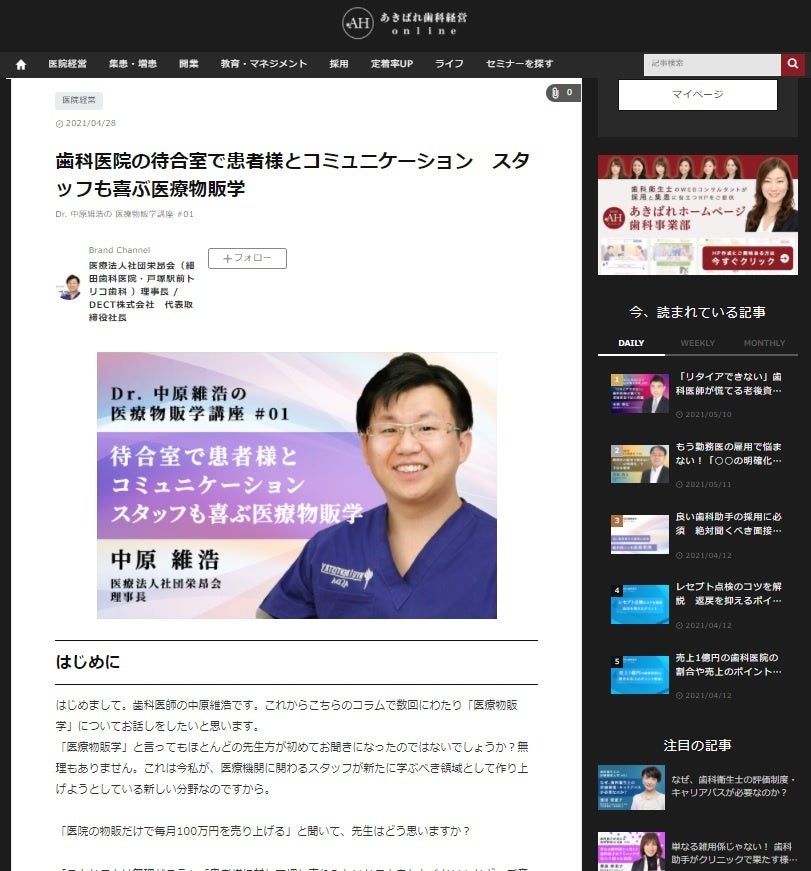The image size is (811, 871).
Task: Click the paperclip icon showing 0 count
Action: pos(556,92)
